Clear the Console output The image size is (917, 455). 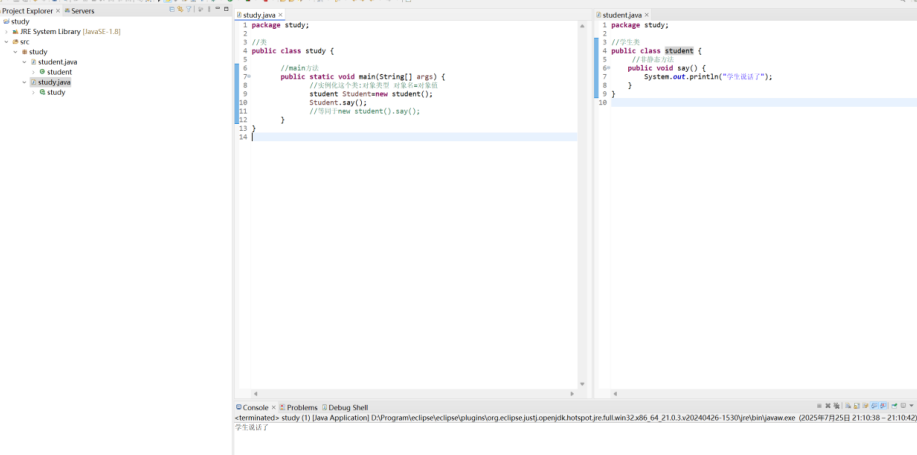click(x=847, y=405)
